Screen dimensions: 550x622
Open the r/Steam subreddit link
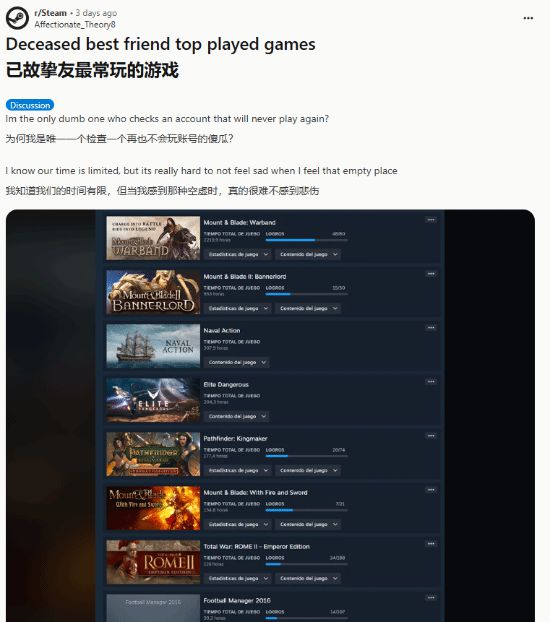[50, 13]
